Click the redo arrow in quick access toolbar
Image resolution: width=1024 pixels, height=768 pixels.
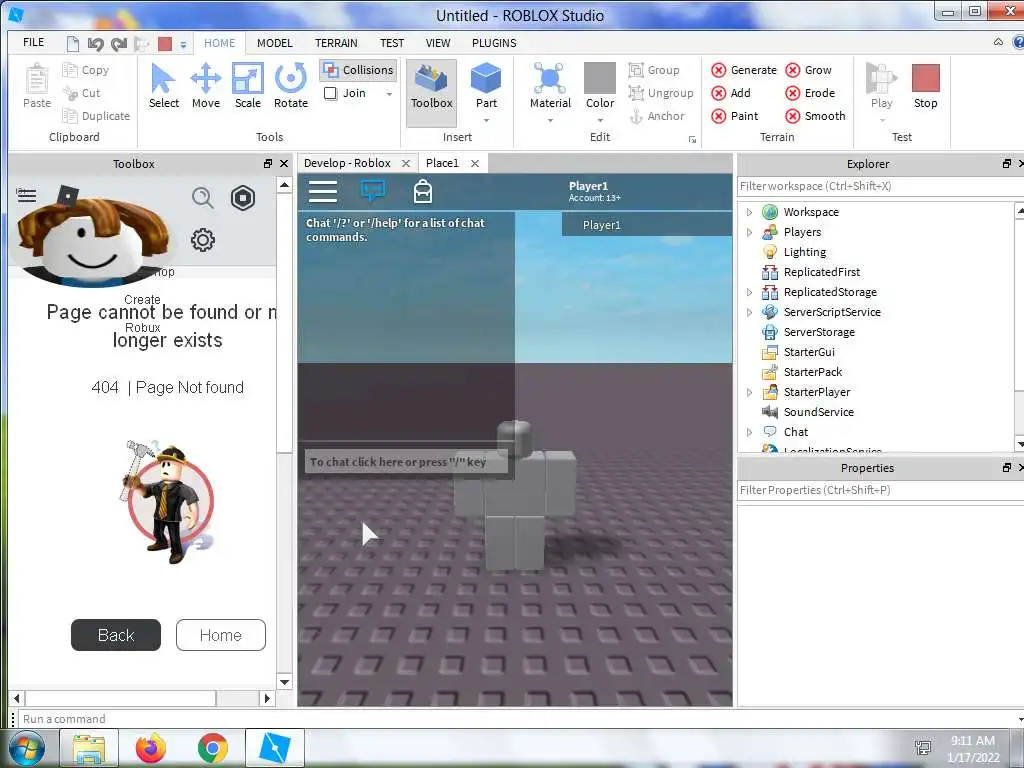[x=118, y=44]
